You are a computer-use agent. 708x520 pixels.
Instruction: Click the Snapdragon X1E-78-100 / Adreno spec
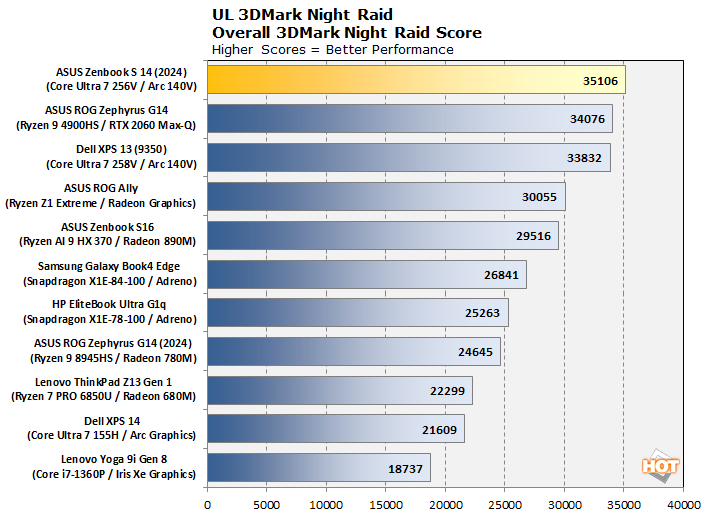coord(110,319)
